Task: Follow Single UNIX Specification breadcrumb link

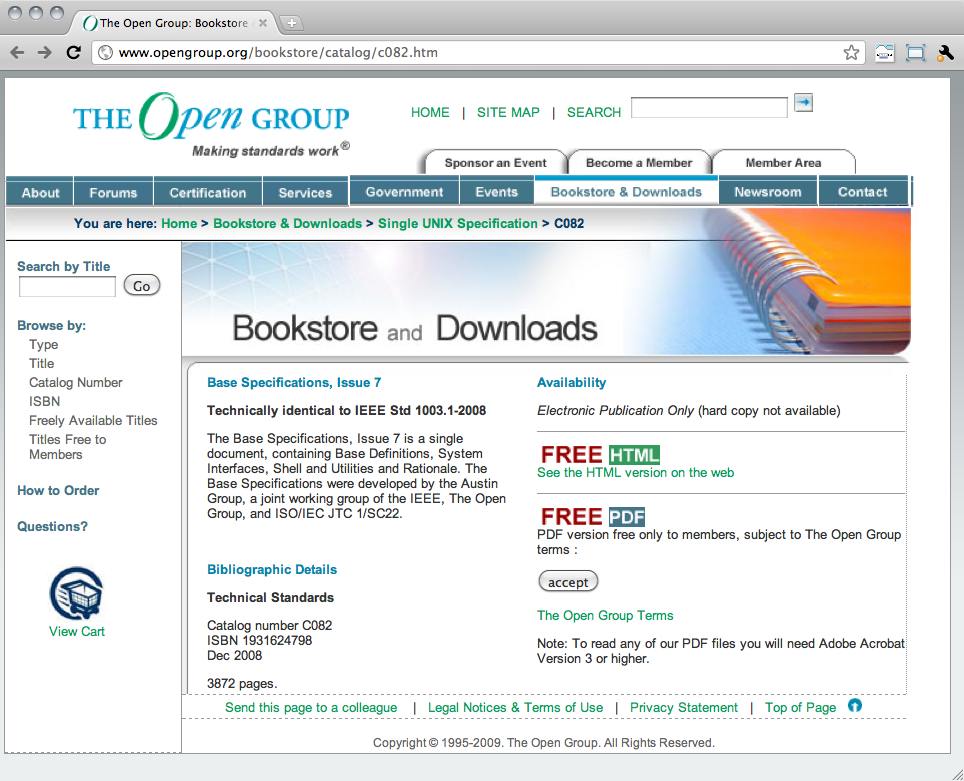Action: coord(457,224)
